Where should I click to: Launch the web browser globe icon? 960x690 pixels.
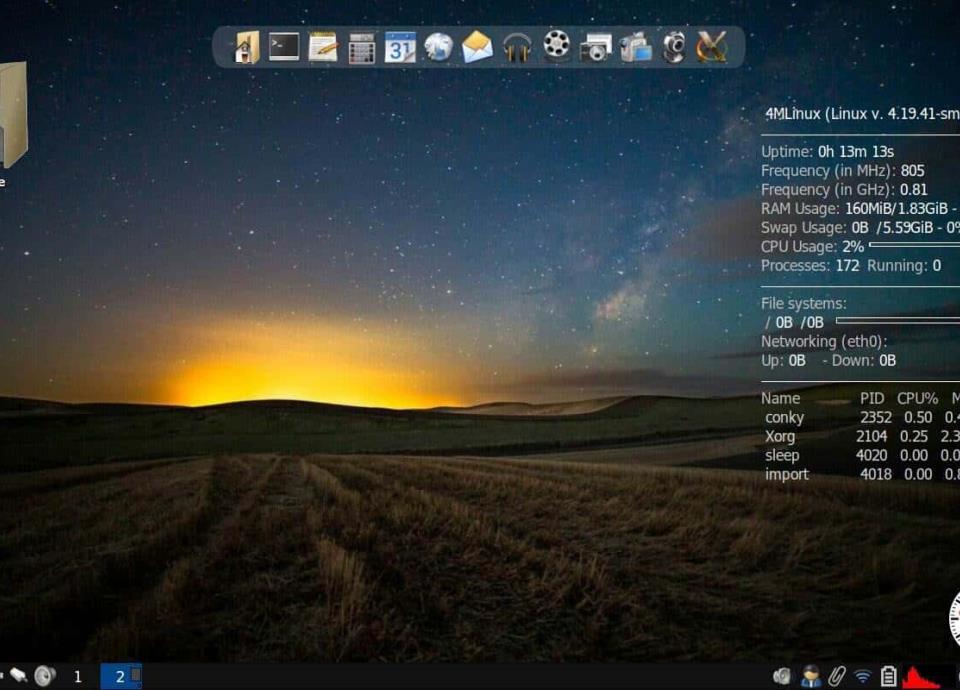pos(439,47)
